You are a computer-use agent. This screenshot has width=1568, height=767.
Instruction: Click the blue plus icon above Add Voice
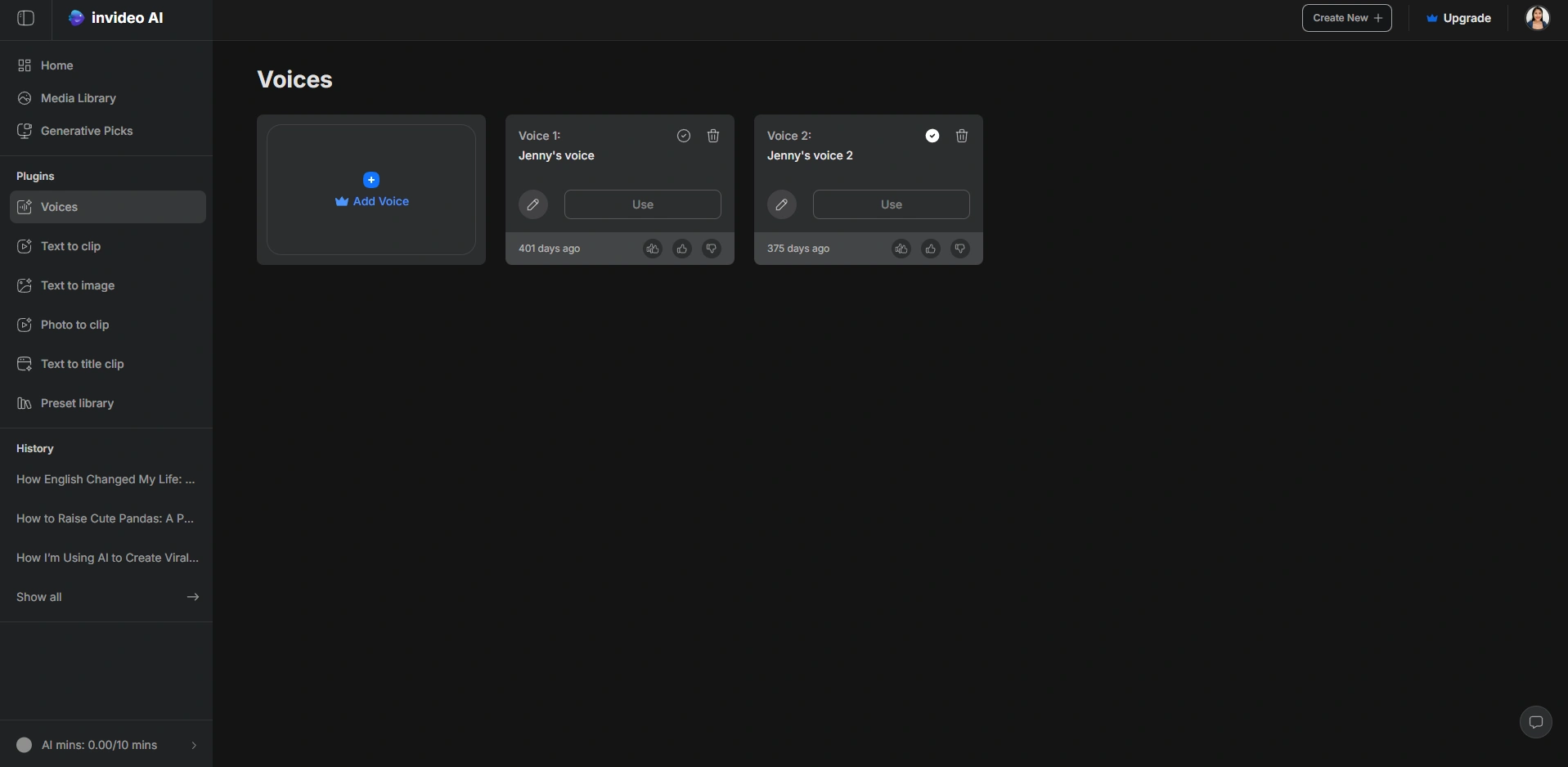(x=371, y=180)
